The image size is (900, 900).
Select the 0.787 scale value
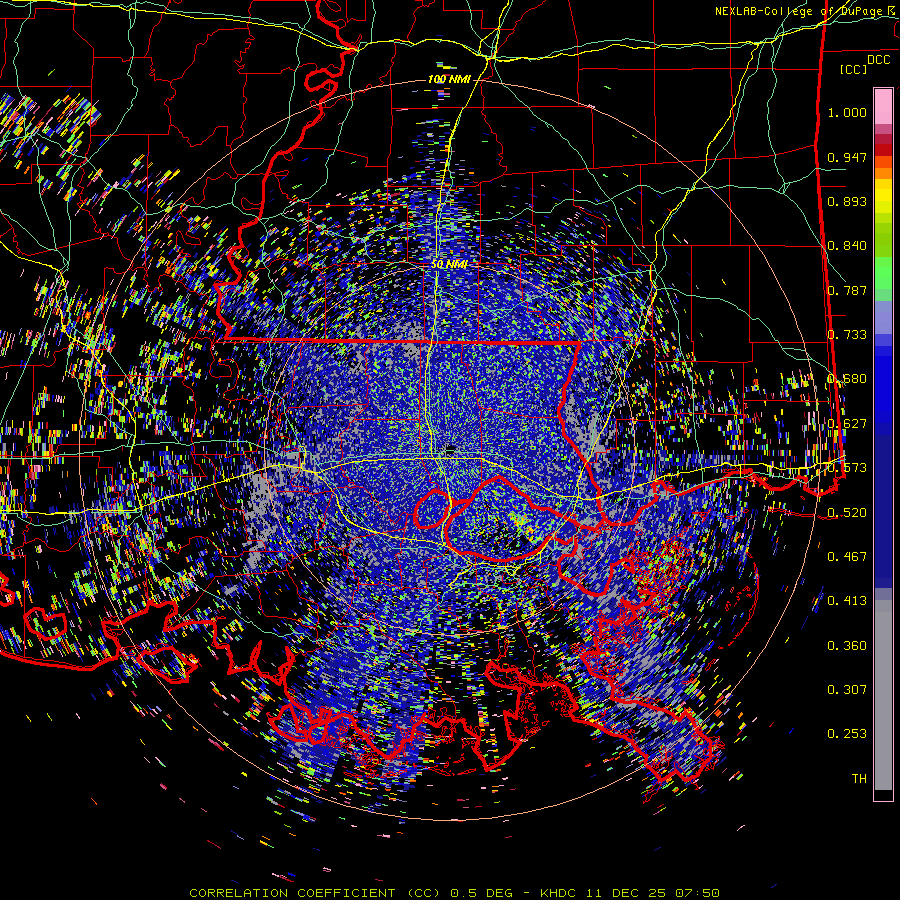point(847,290)
